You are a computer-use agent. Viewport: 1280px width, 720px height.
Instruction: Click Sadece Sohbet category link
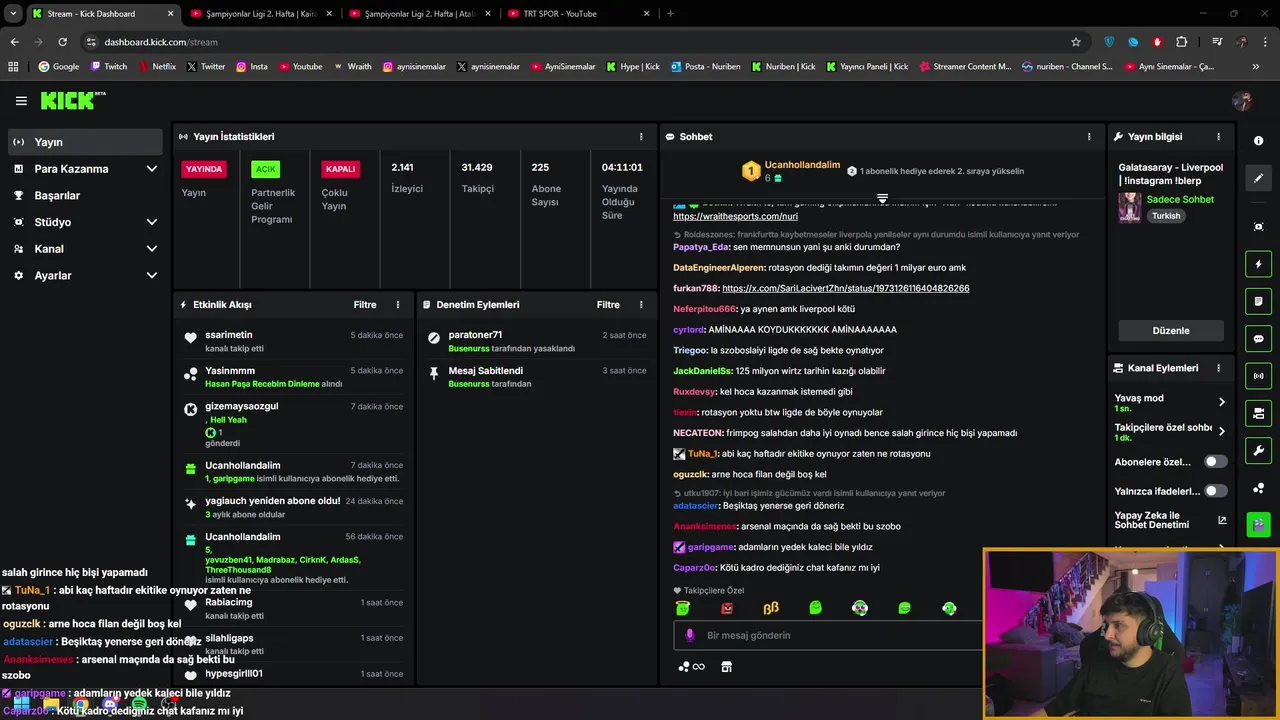tap(1180, 199)
